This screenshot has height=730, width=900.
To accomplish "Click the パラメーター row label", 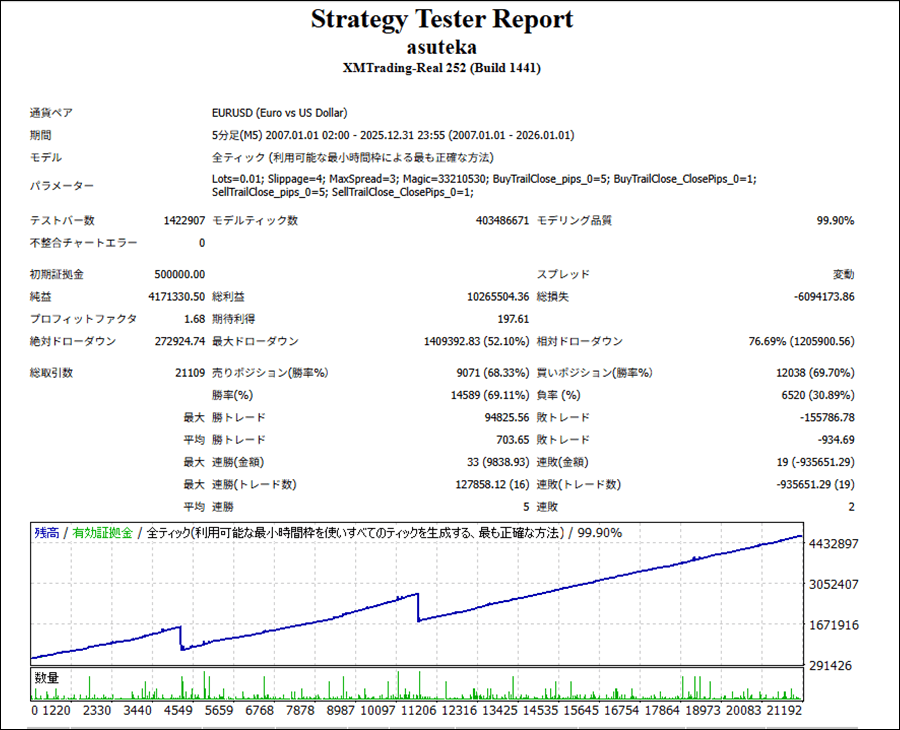I will point(62,186).
